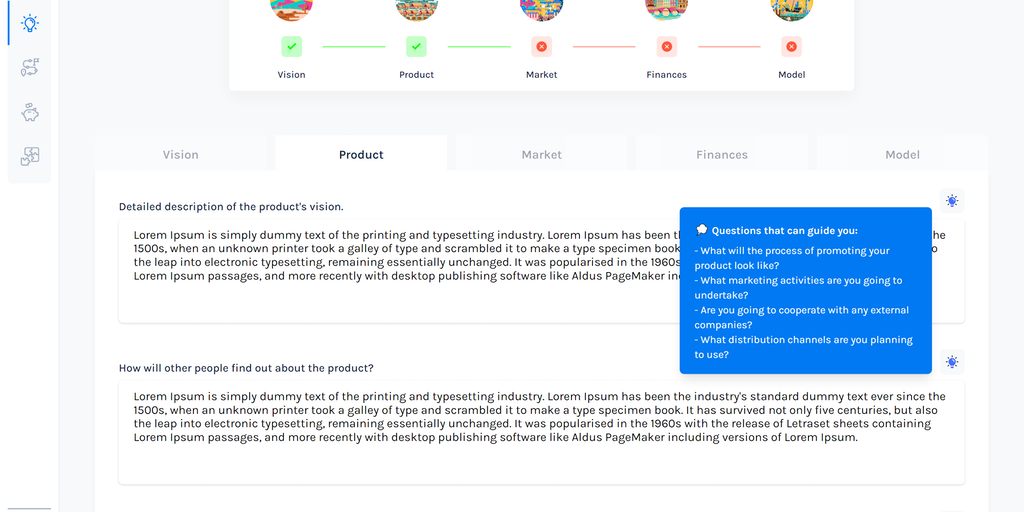Image resolution: width=1024 pixels, height=512 pixels.
Task: Switch to the Market tab
Action: pyautogui.click(x=541, y=155)
